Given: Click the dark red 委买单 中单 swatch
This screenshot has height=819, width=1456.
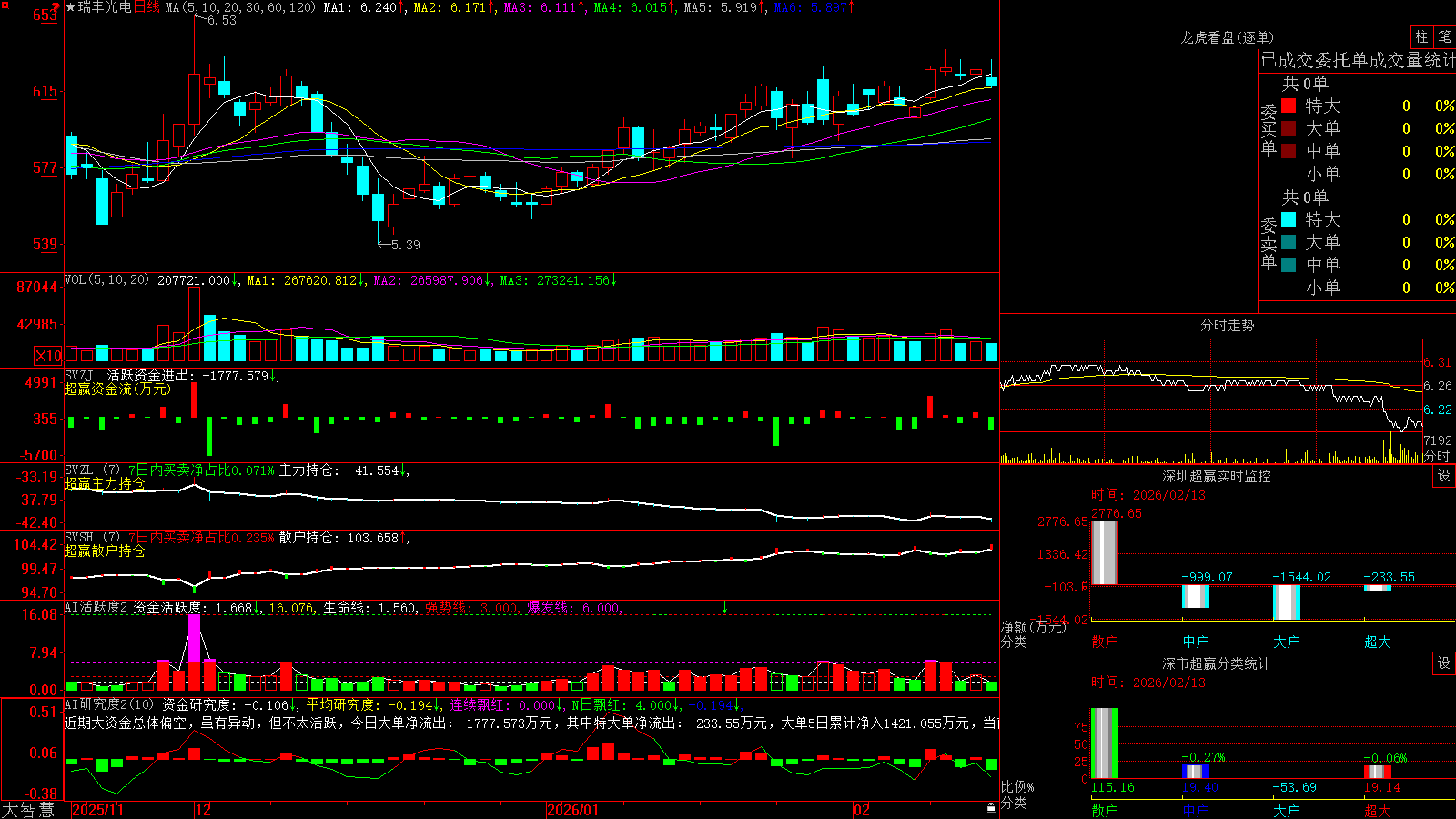Looking at the screenshot, I should (1289, 150).
